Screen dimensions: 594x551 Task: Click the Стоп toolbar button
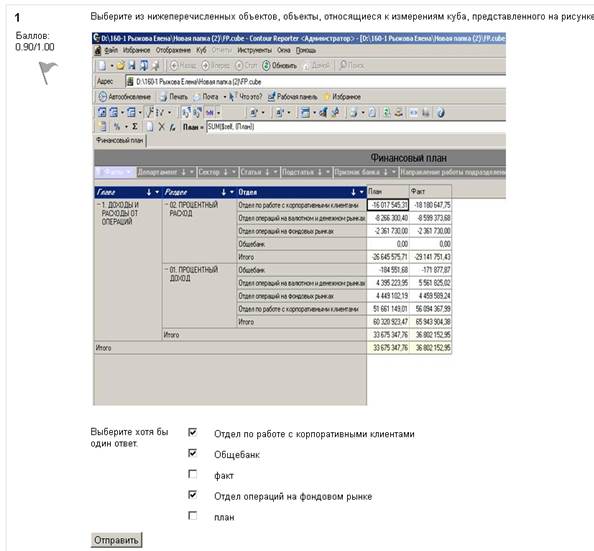(x=246, y=66)
